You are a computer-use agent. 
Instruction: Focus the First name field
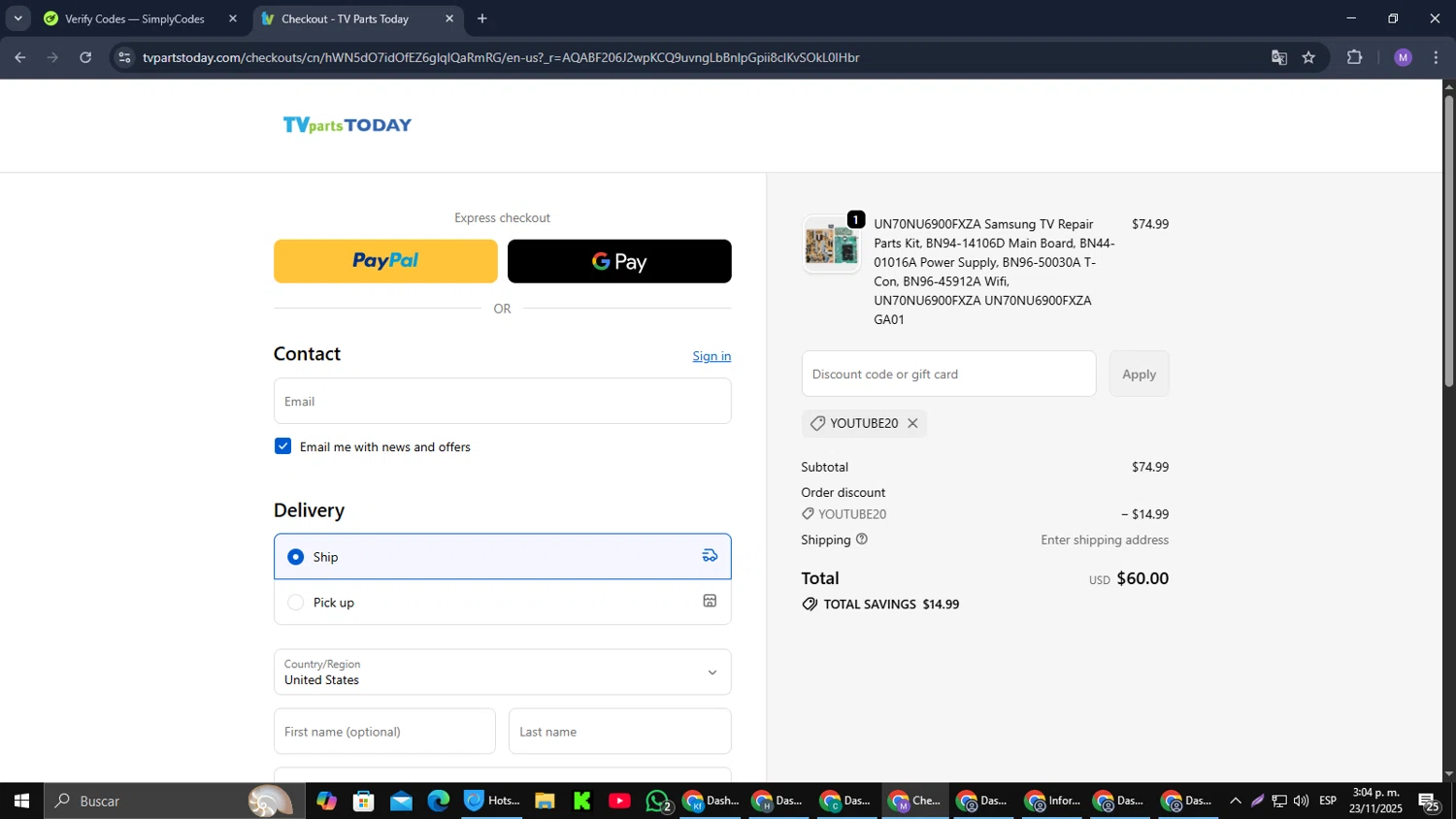(x=384, y=732)
